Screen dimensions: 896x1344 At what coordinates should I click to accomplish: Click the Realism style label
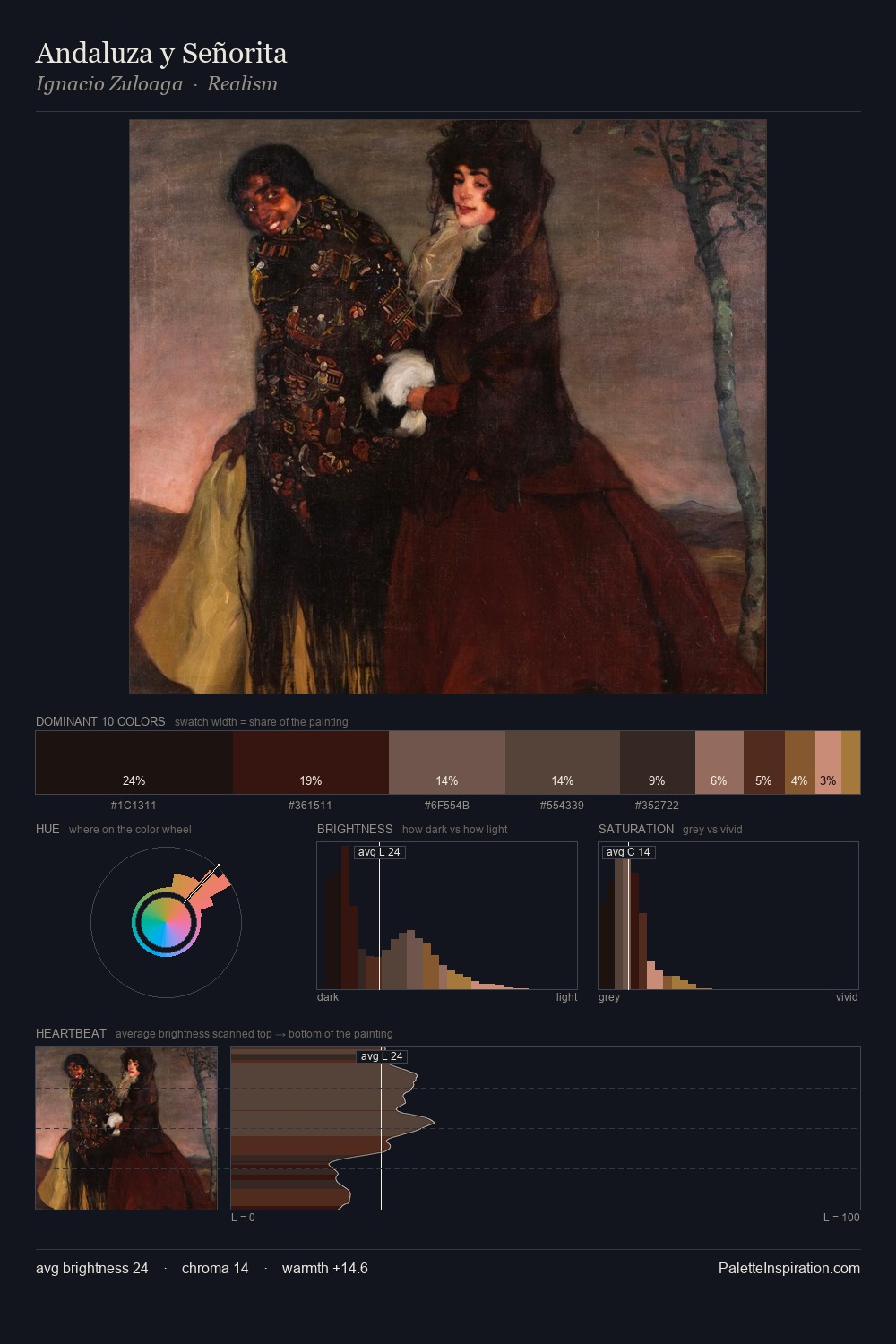[x=242, y=84]
